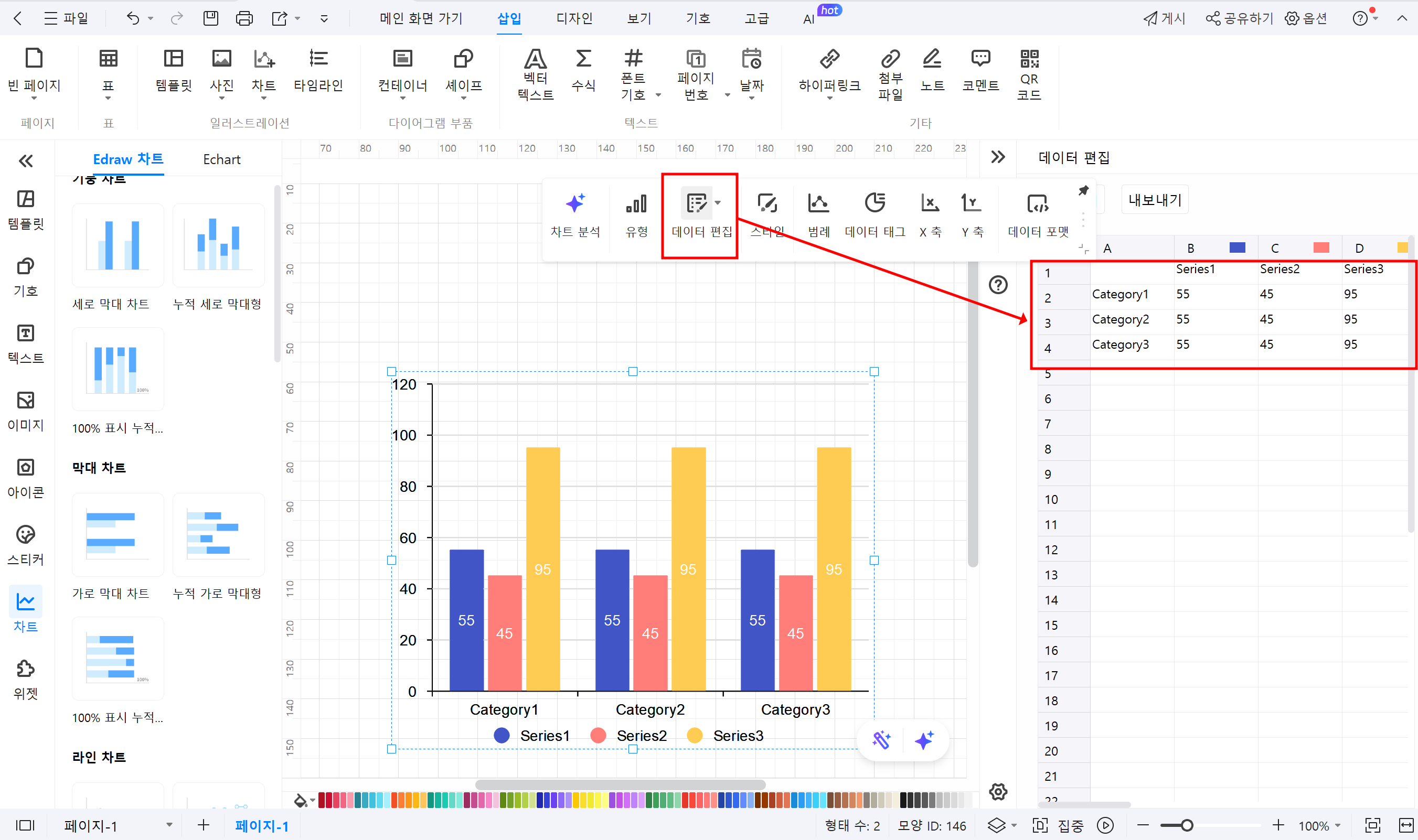This screenshot has width=1418, height=840.
Task: Switch to the 보기 tab
Action: click(639, 18)
